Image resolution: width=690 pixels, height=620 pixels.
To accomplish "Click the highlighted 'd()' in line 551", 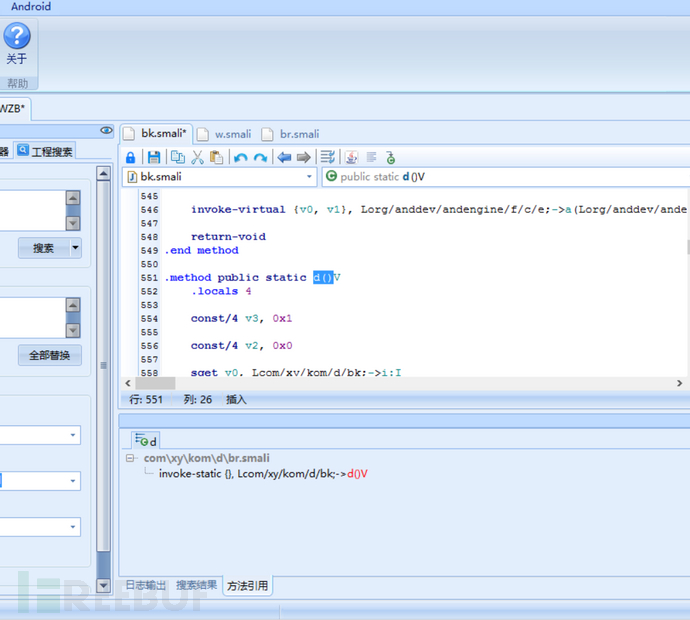I will (x=323, y=278).
